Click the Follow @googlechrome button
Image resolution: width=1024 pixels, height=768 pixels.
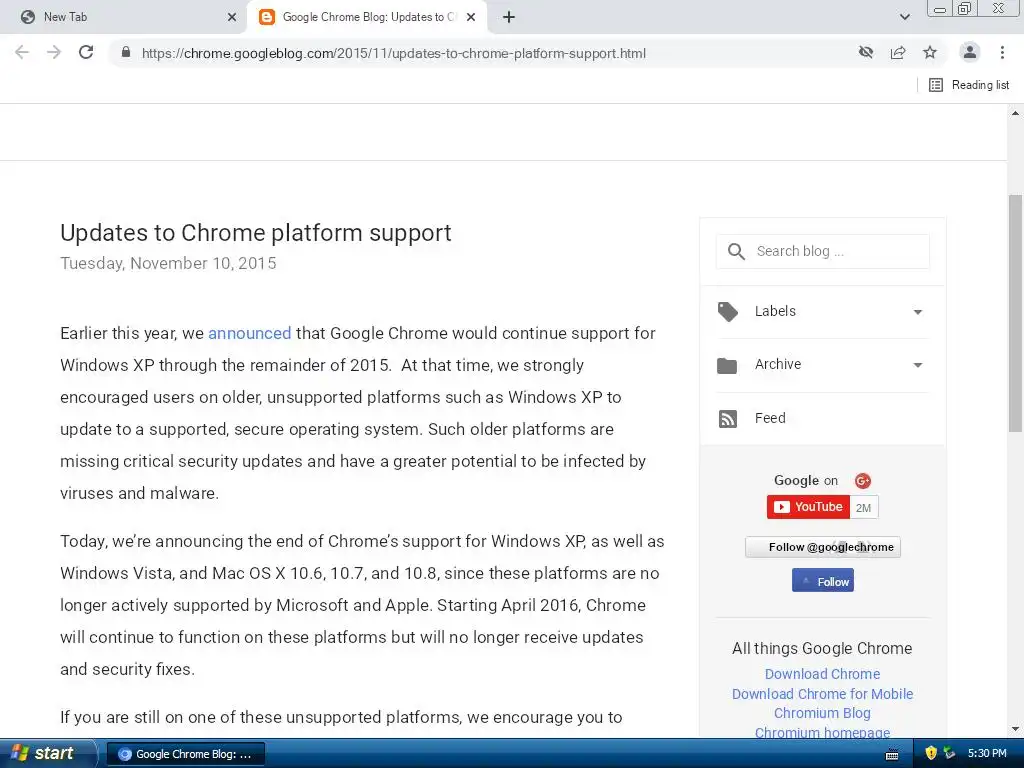[x=823, y=547]
